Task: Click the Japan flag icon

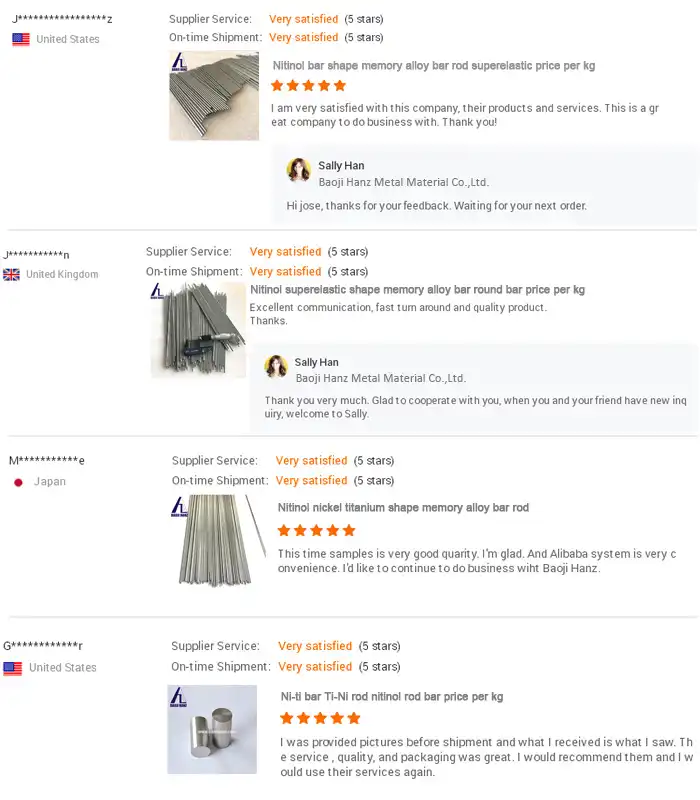Action: (18, 482)
